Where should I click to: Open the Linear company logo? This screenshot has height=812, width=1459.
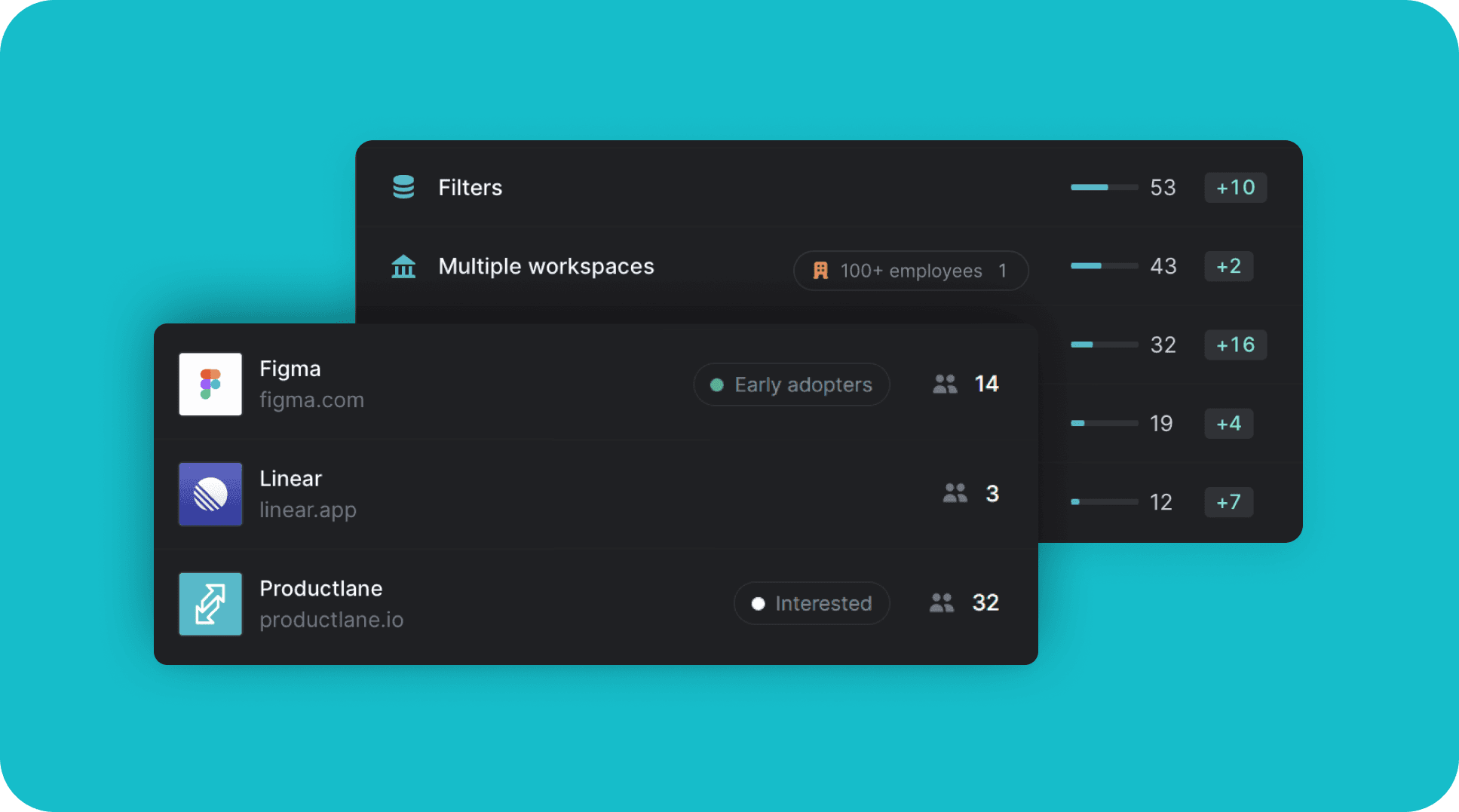pyautogui.click(x=210, y=494)
